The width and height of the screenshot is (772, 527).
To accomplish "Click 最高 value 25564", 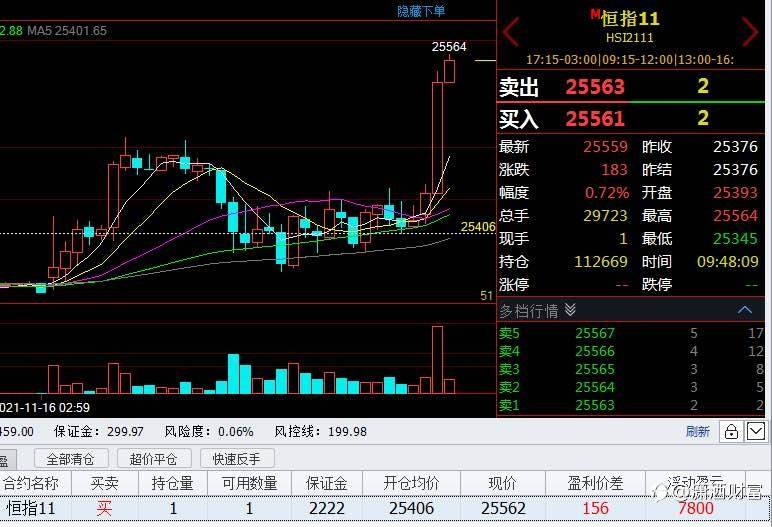I will (736, 216).
